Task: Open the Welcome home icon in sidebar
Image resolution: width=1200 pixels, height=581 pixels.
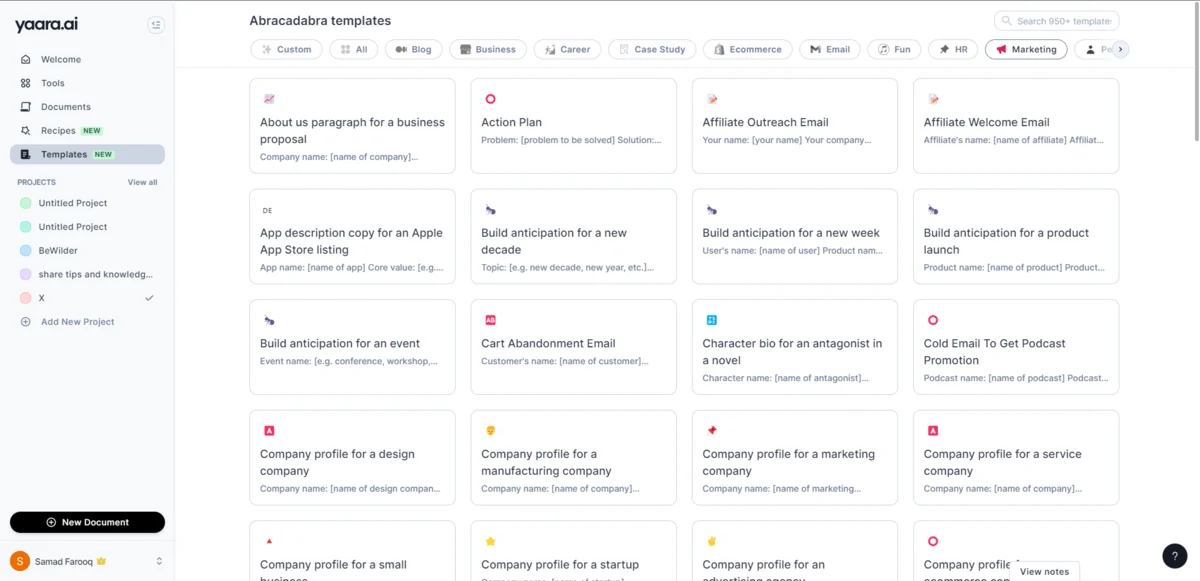Action: (26, 60)
